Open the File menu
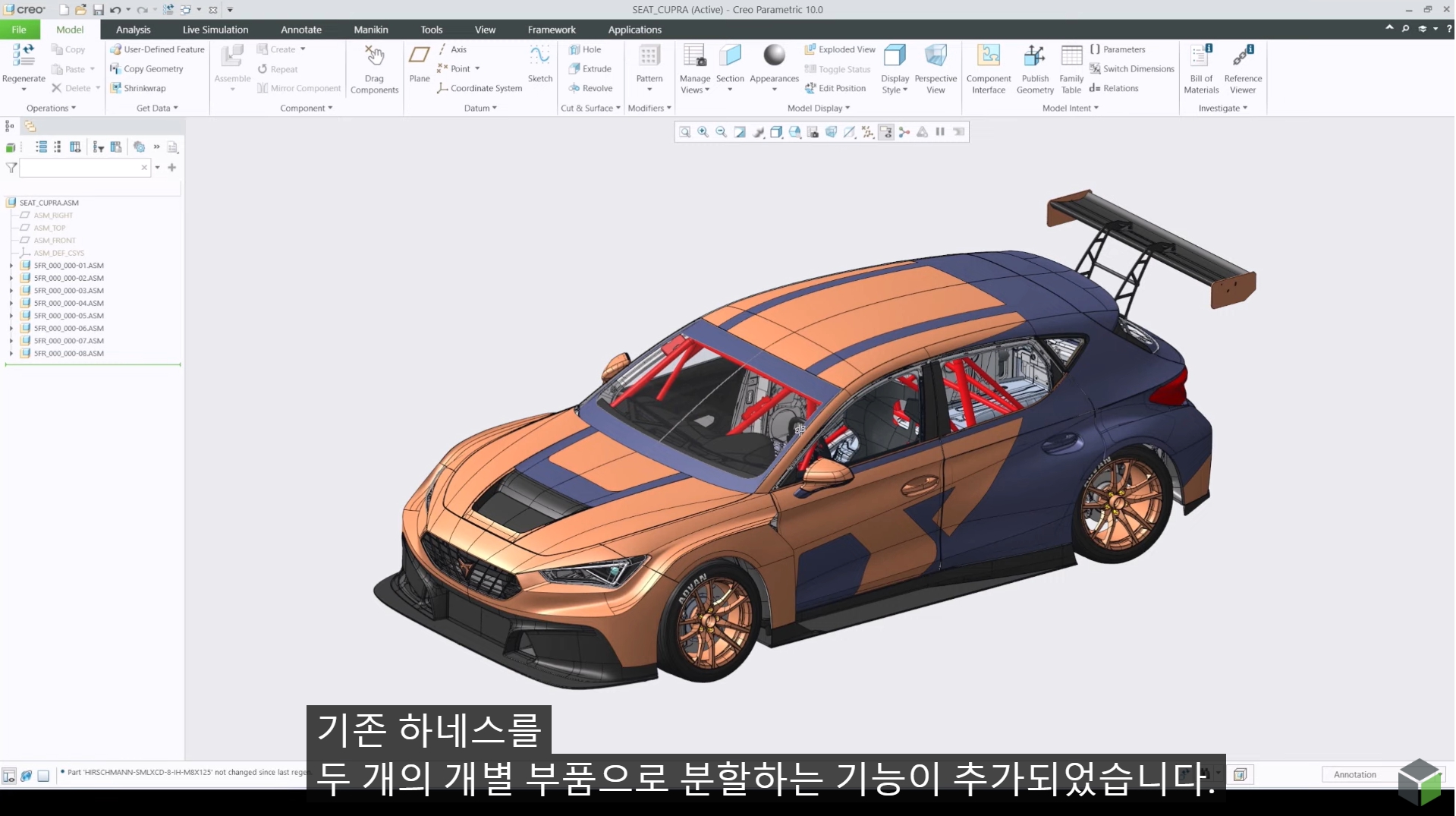This screenshot has height=816, width=1456. (x=19, y=30)
